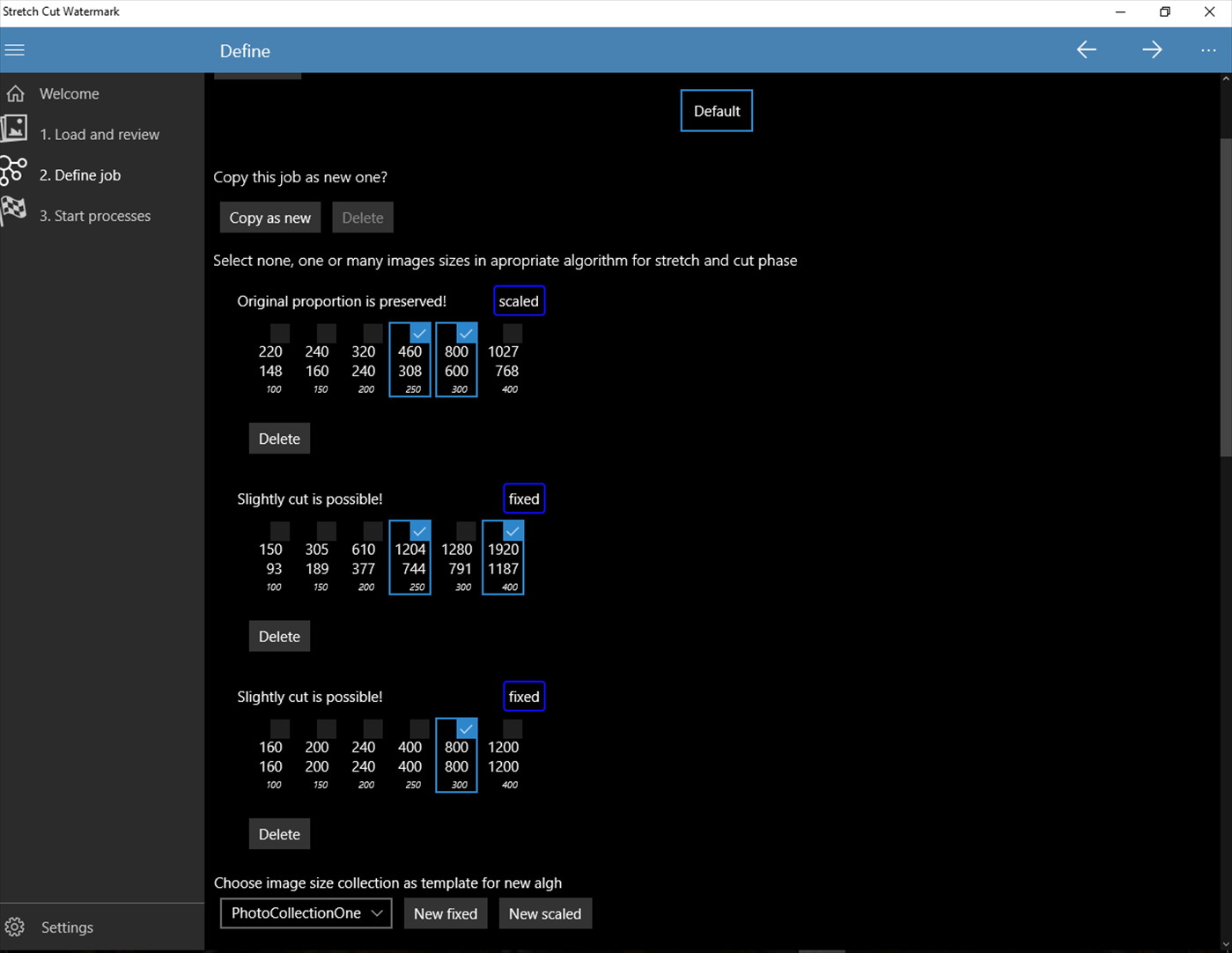Click the vertical scrollbar on right edge
The height and width of the screenshot is (953, 1232).
tap(1225, 299)
